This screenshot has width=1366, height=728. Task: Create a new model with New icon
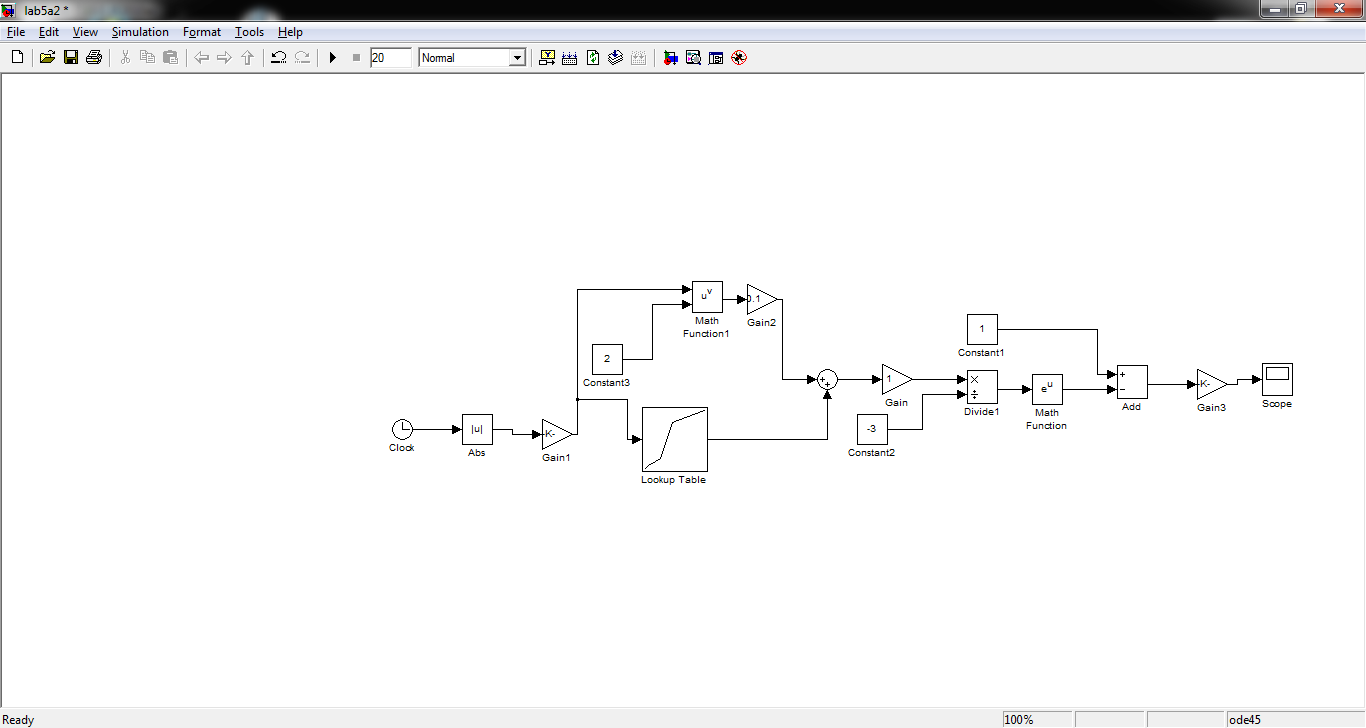[17, 58]
